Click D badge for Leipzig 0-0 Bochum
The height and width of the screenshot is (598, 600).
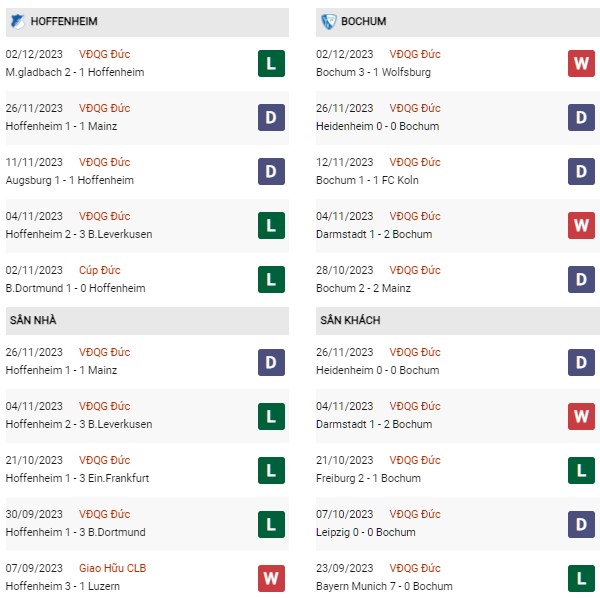pyautogui.click(x=581, y=524)
